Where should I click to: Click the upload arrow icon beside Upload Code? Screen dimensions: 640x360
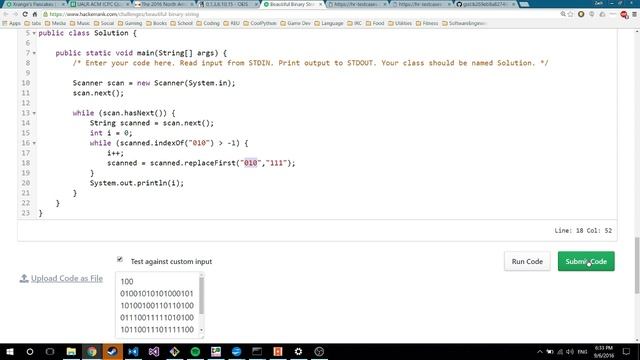pos(24,278)
